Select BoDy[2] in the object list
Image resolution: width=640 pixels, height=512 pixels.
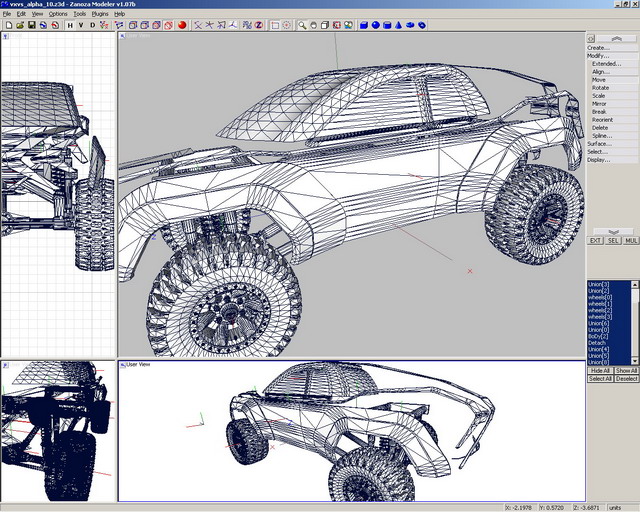pyautogui.click(x=599, y=336)
